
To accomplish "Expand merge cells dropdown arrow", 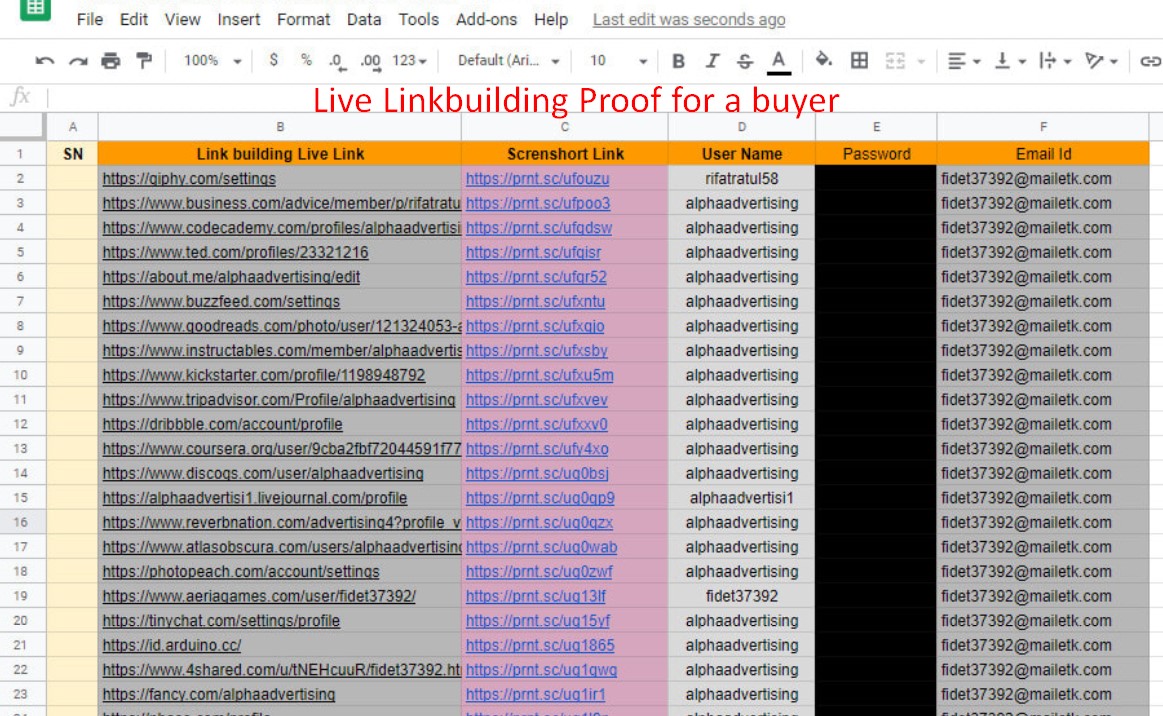I will coord(921,62).
